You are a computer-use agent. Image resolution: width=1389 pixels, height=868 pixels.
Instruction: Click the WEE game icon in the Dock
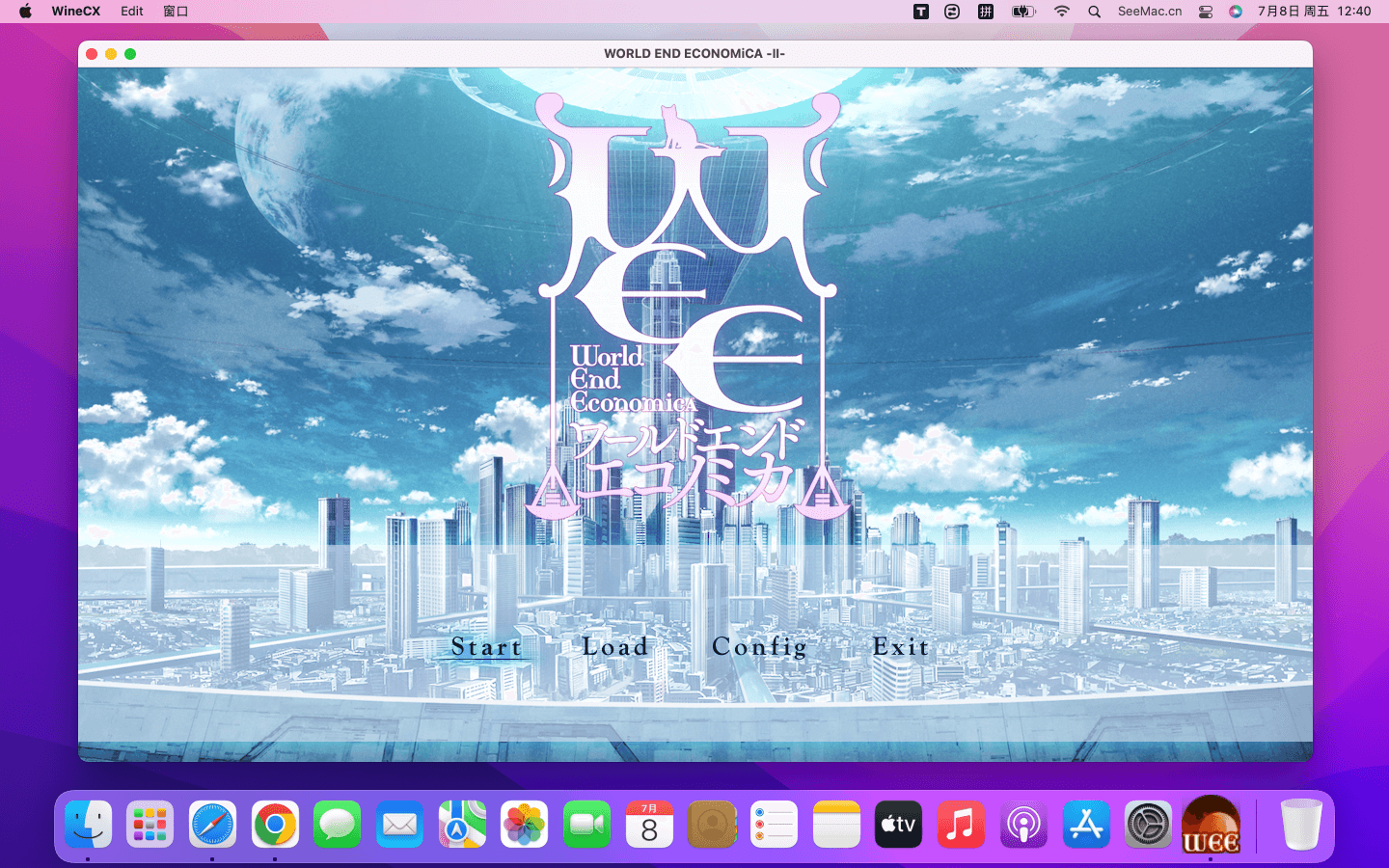(x=1212, y=825)
